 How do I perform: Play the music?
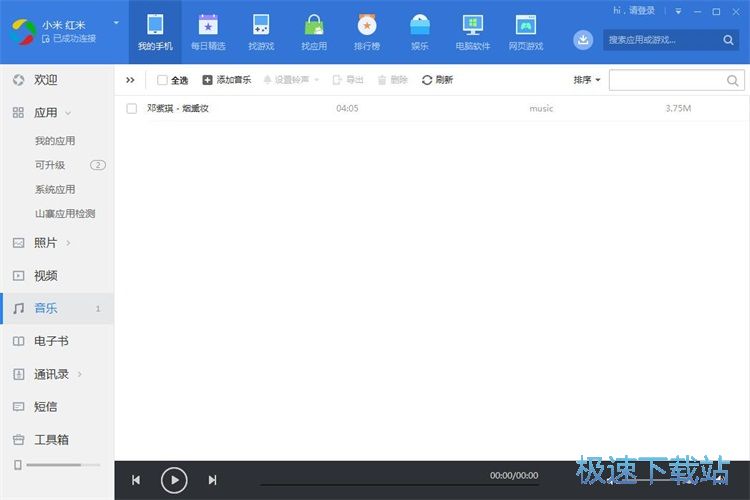coord(174,480)
